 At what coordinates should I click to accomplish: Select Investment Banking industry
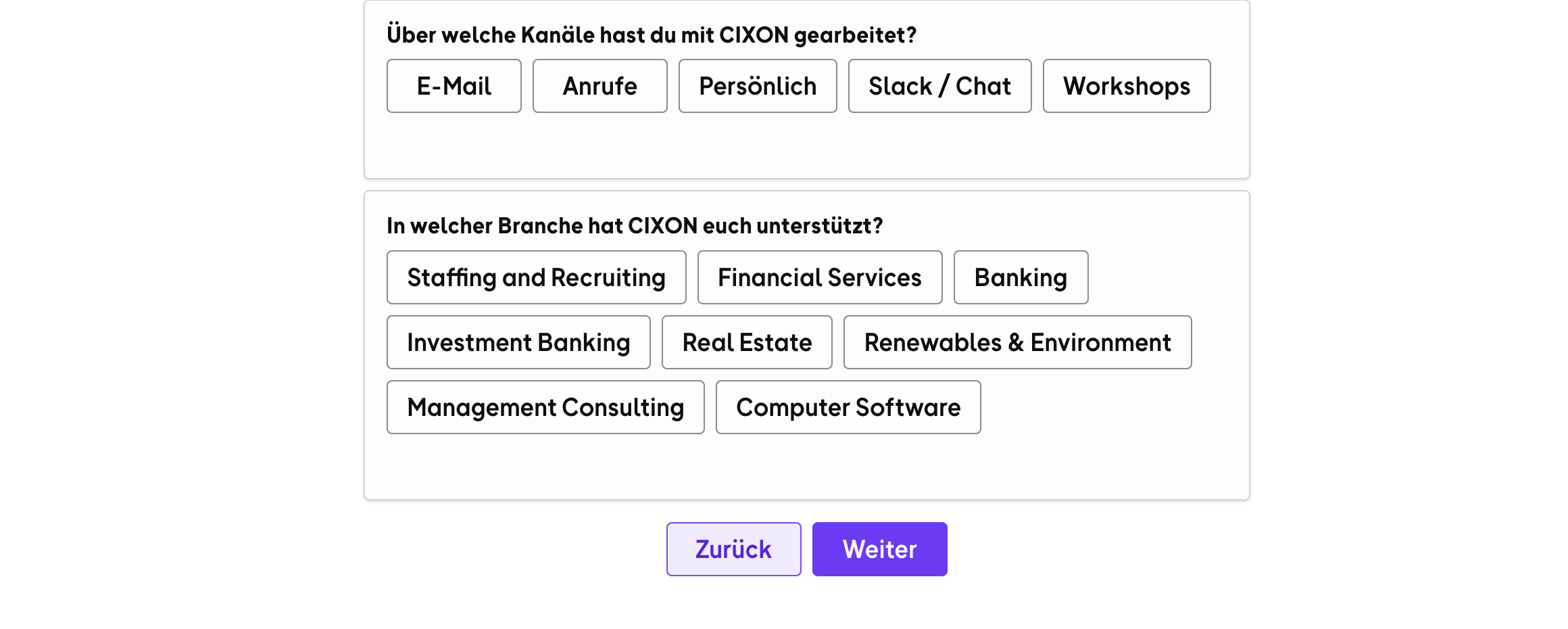(x=518, y=342)
